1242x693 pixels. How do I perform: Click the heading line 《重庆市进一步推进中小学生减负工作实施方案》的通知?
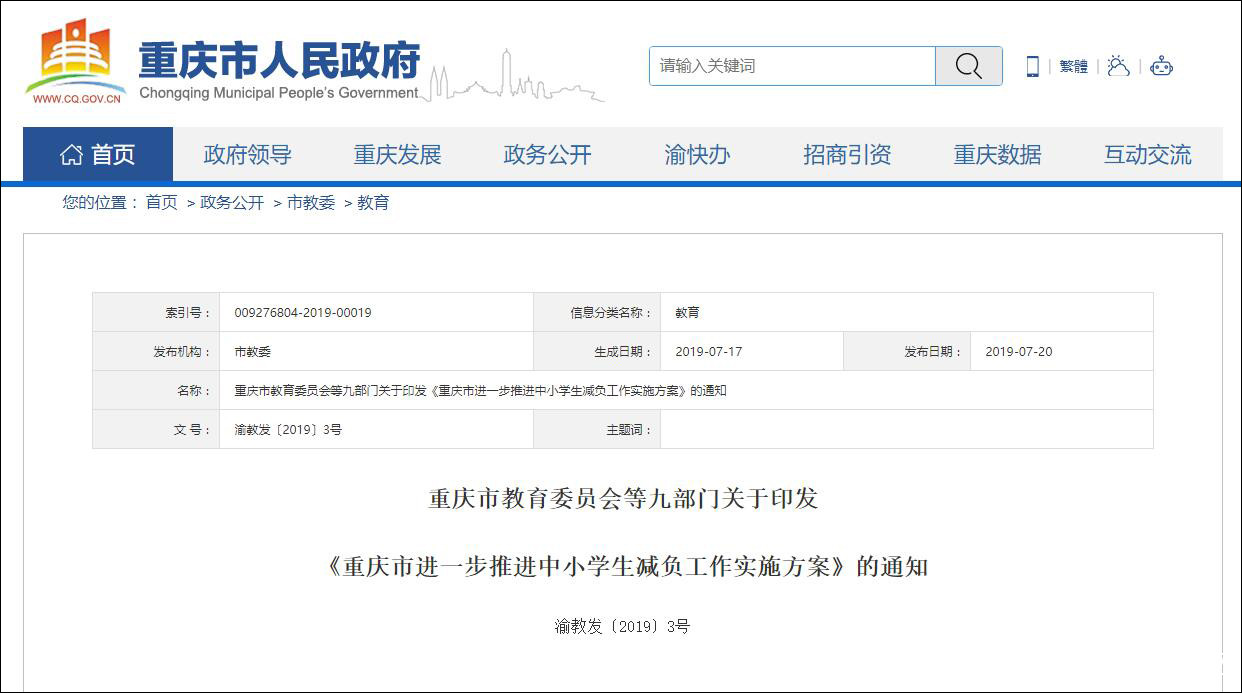point(628,567)
